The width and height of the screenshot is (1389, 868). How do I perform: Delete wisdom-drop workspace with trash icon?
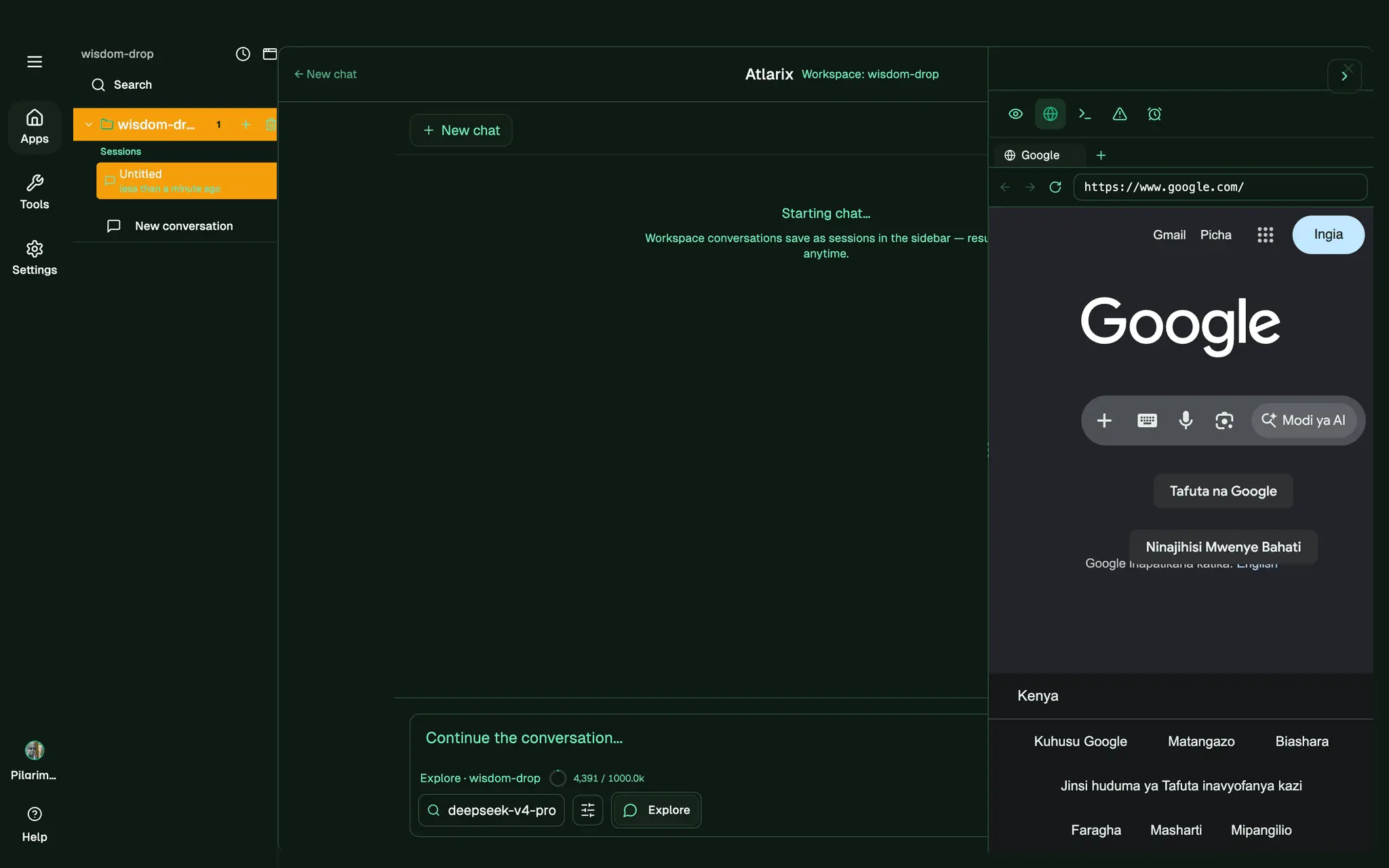pos(271,125)
